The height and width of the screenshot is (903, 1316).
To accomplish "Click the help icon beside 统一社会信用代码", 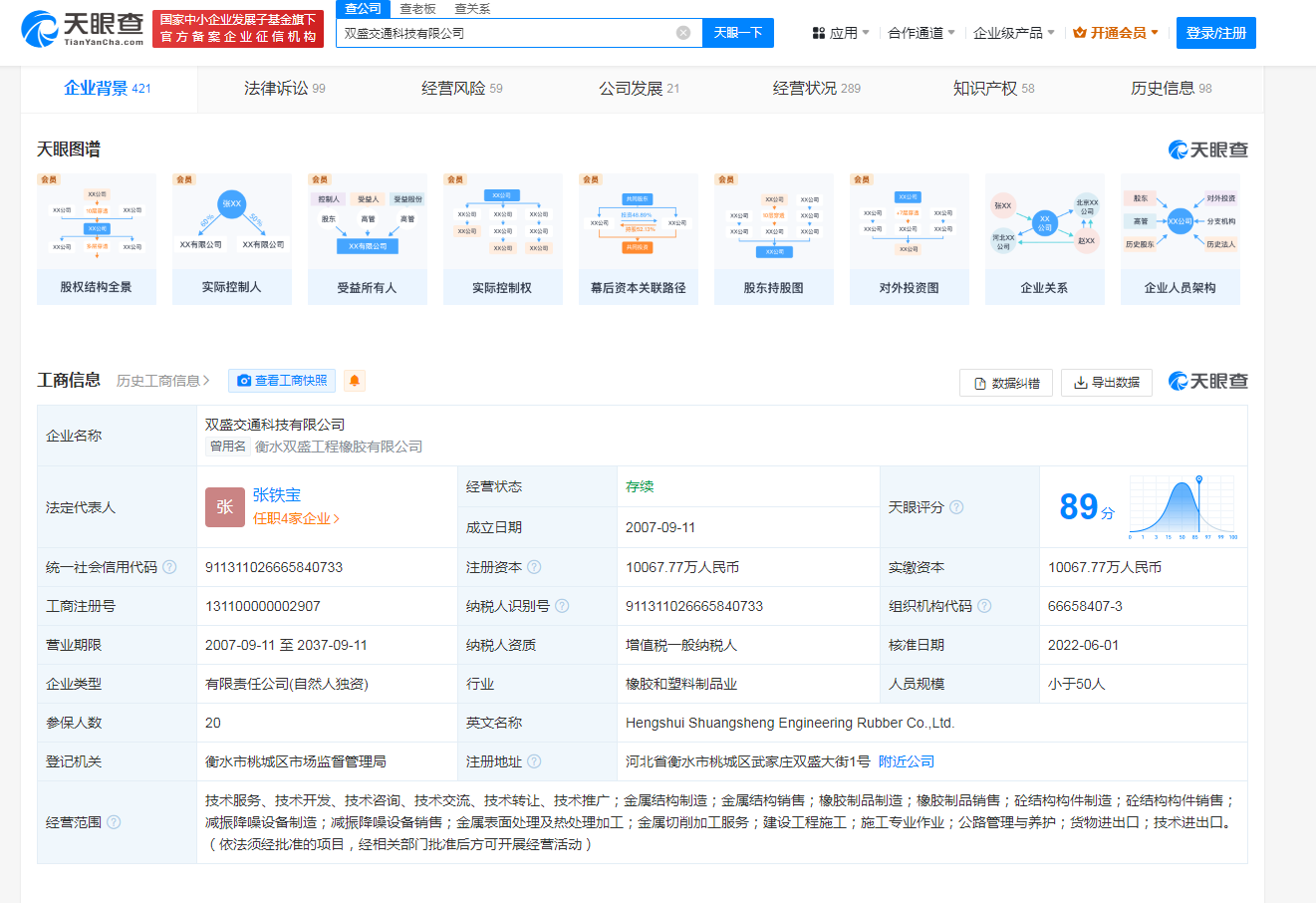I will [169, 567].
